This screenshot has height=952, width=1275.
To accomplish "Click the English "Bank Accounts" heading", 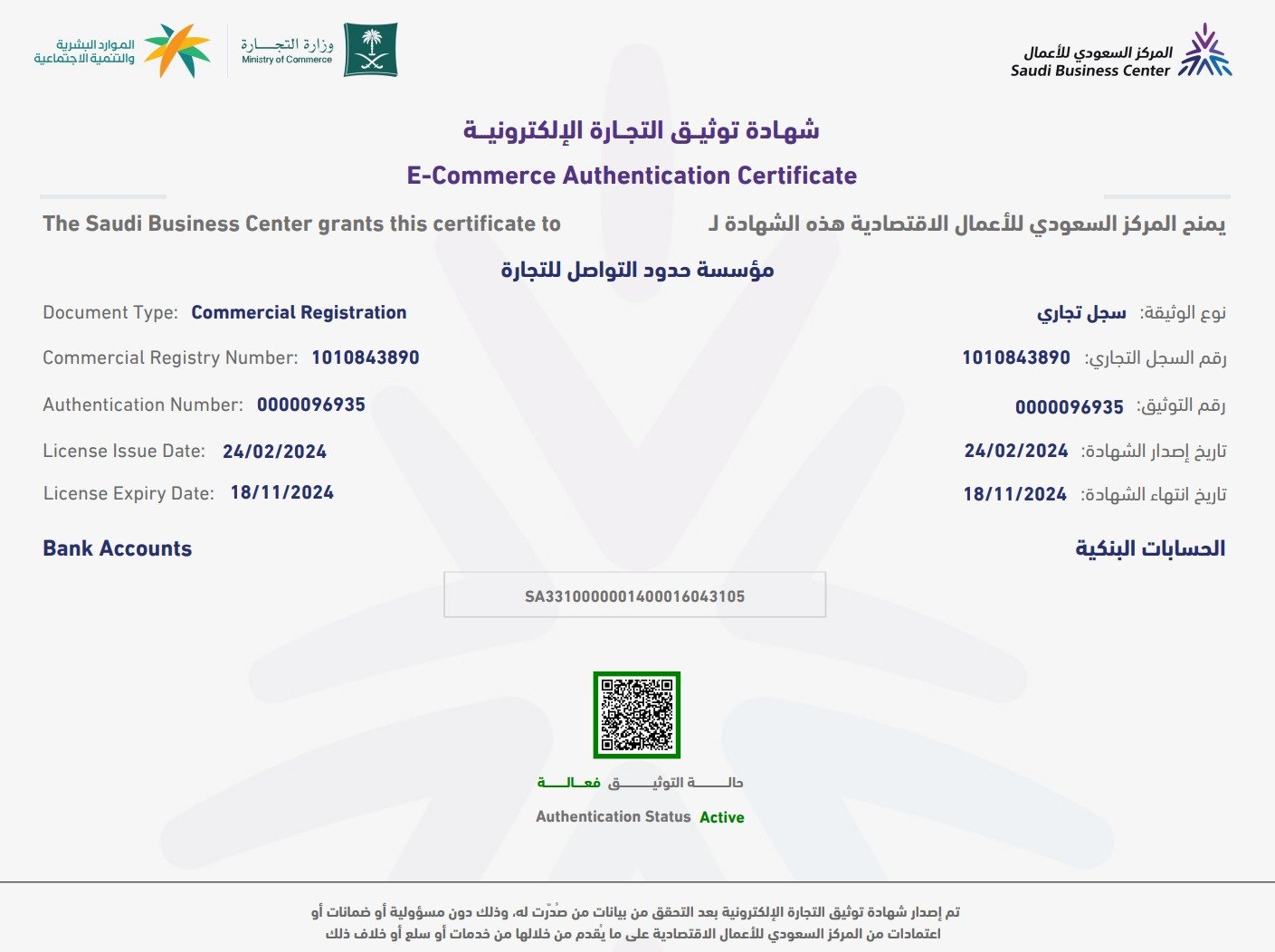I will (x=117, y=548).
